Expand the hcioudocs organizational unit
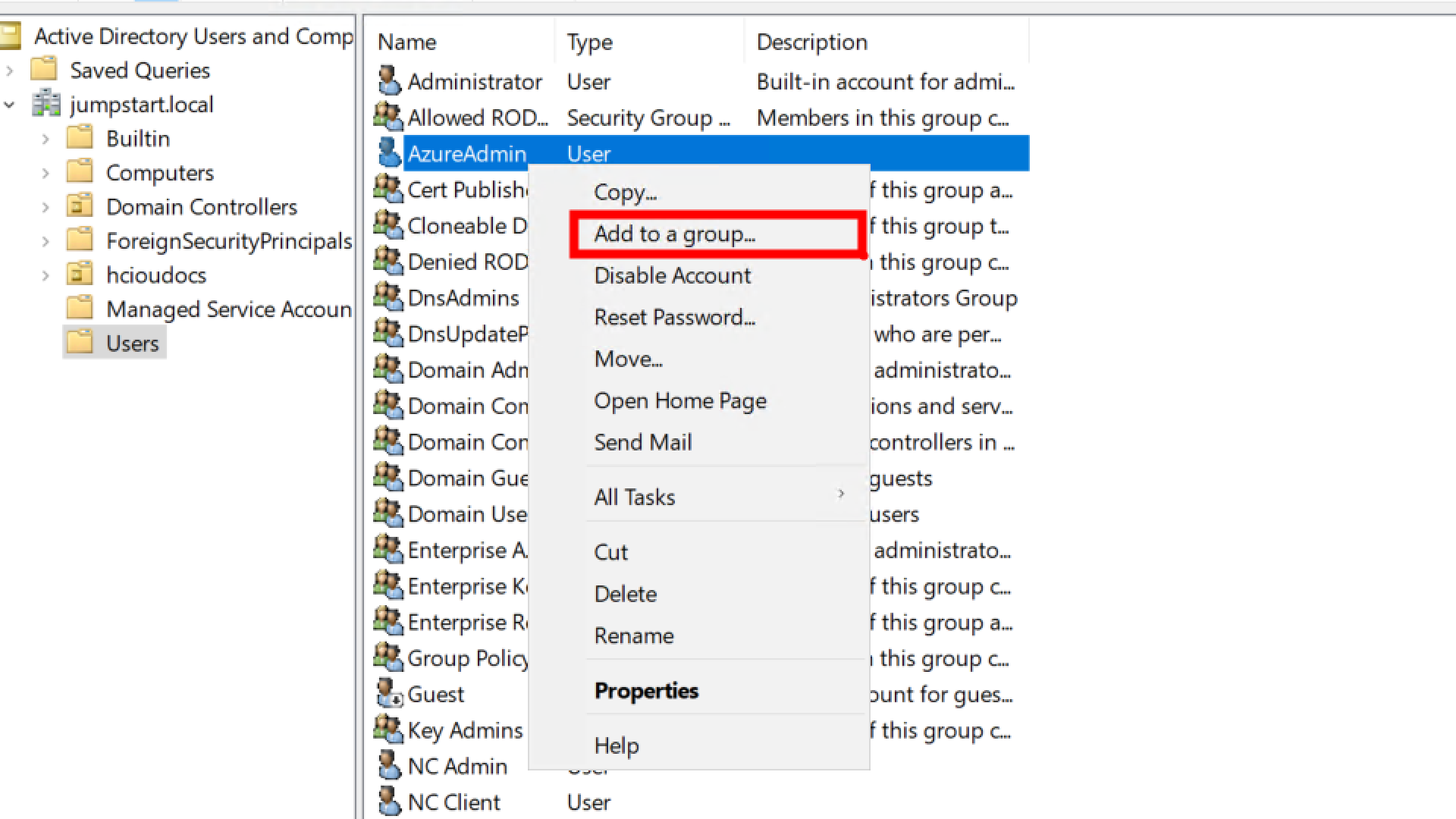The image size is (1456, 819). click(x=45, y=275)
